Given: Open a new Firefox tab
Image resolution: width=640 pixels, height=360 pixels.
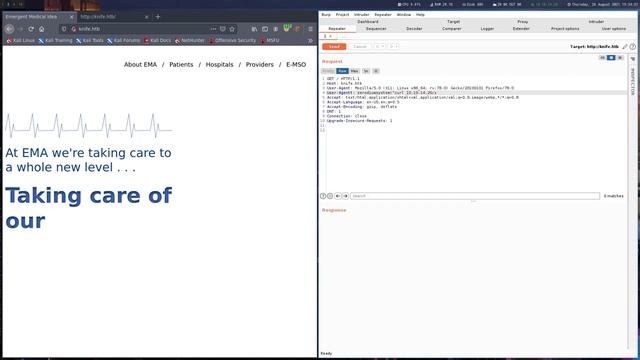Looking at the screenshot, I should click(x=158, y=17).
